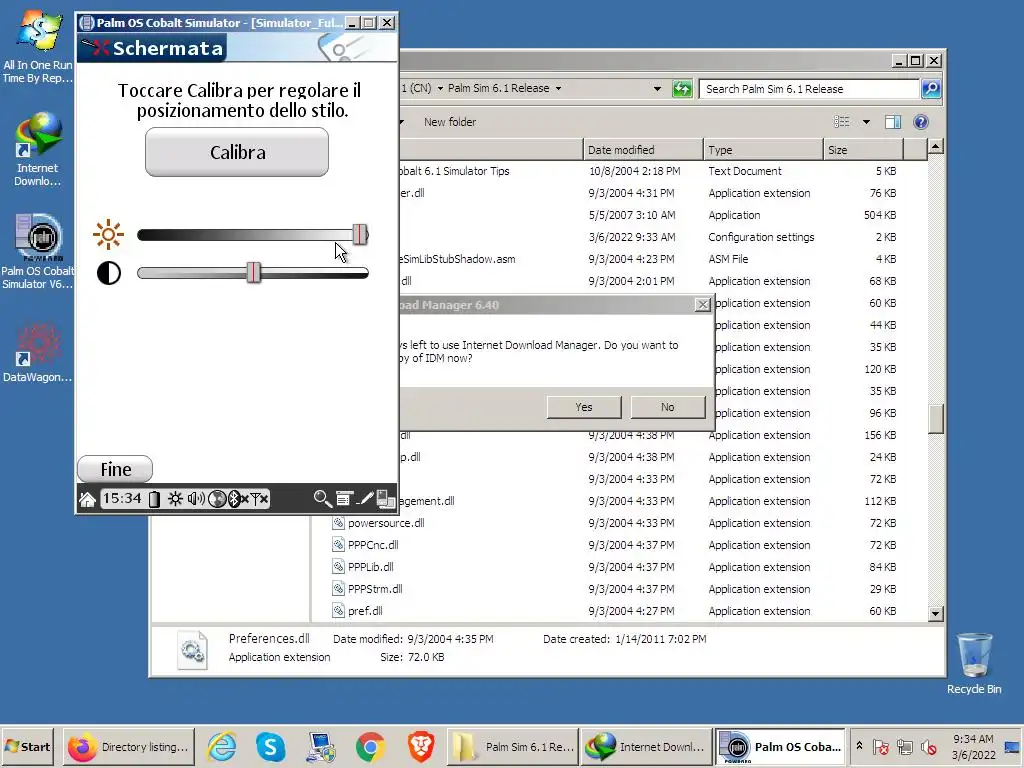1024x768 pixels.
Task: Select the PPPLib.dll file
Action: [370, 567]
